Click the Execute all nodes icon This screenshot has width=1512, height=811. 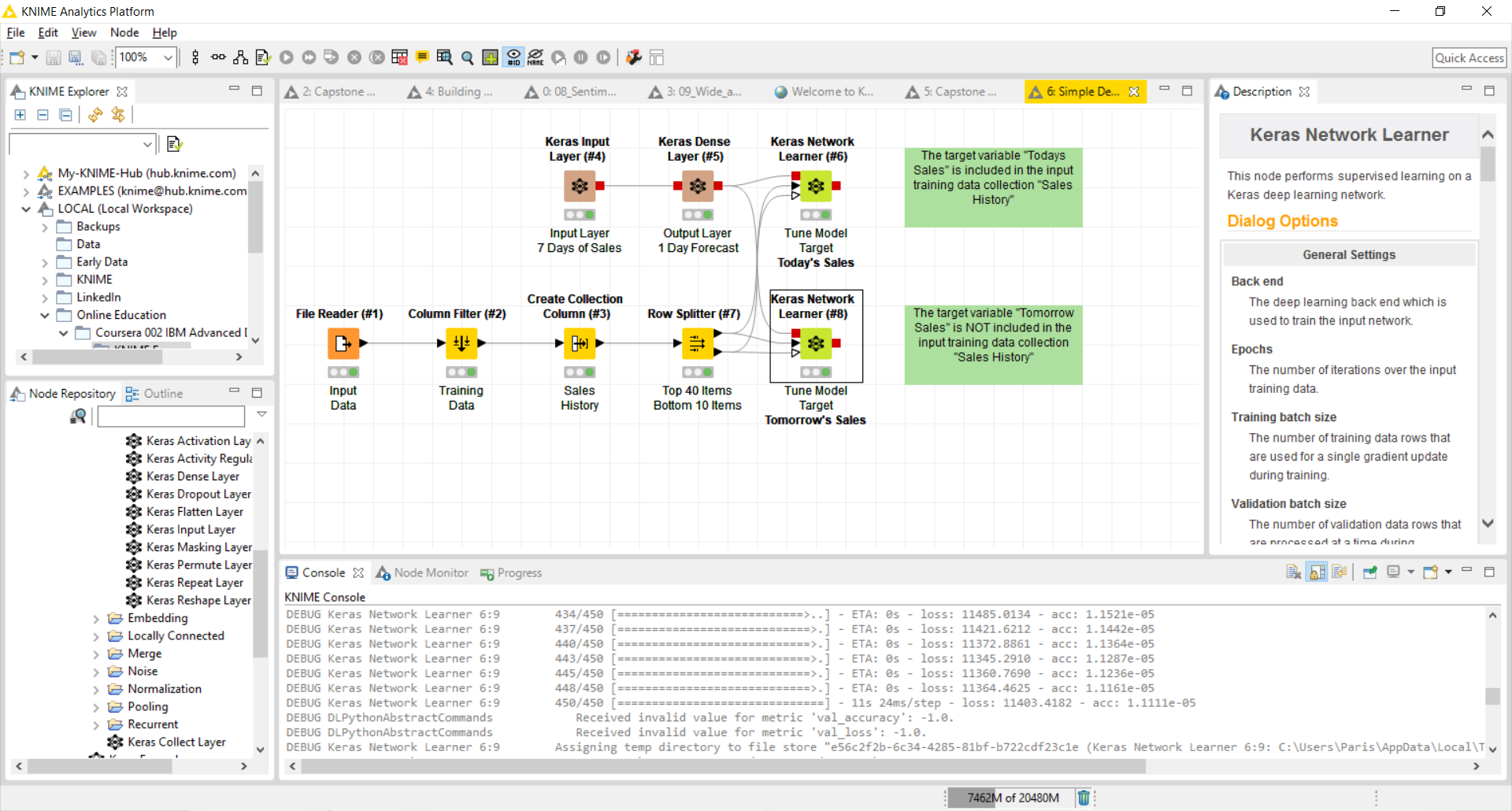[309, 57]
